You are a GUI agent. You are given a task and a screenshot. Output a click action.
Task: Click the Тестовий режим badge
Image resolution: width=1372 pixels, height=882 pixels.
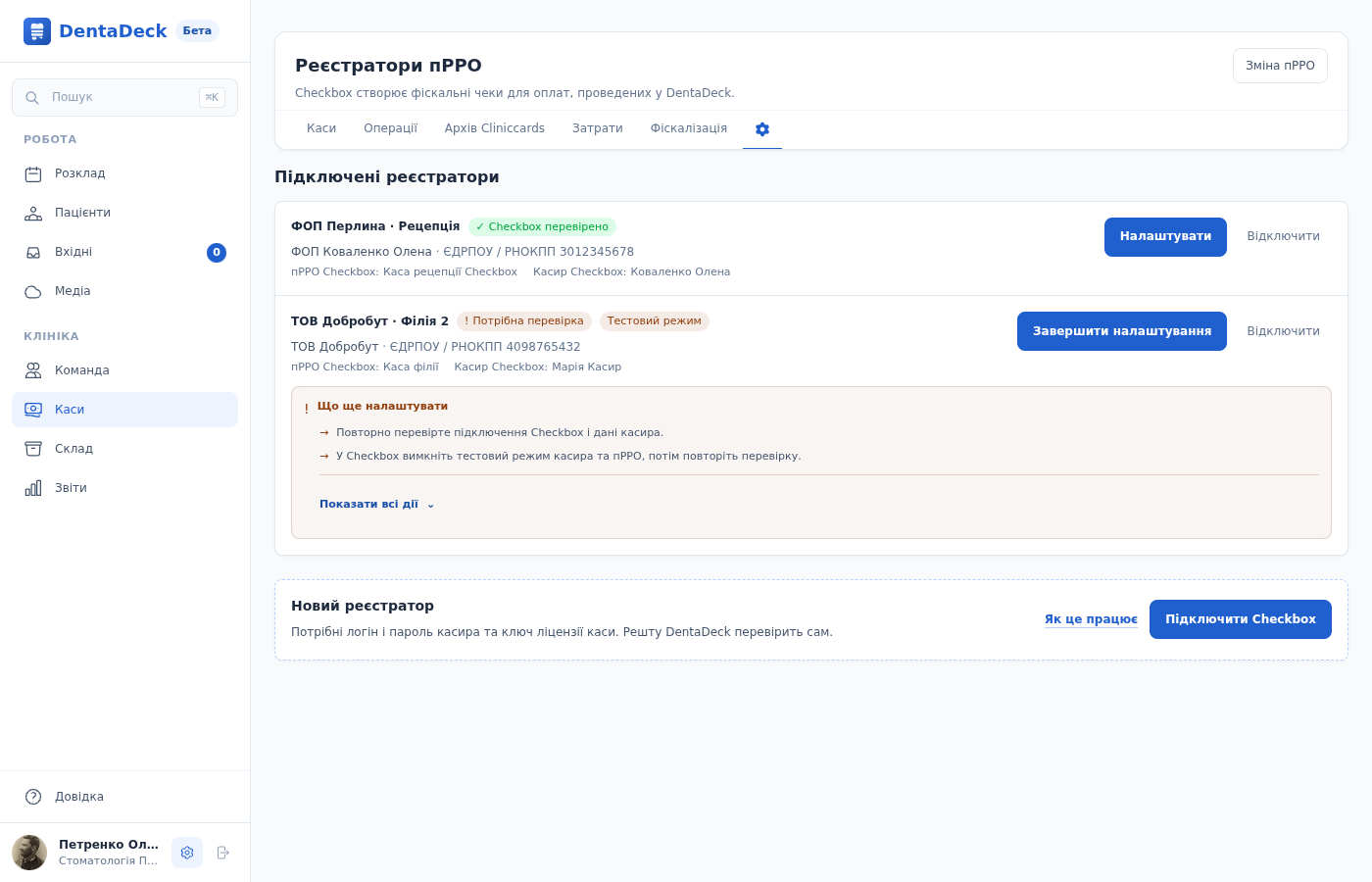pyautogui.click(x=655, y=321)
